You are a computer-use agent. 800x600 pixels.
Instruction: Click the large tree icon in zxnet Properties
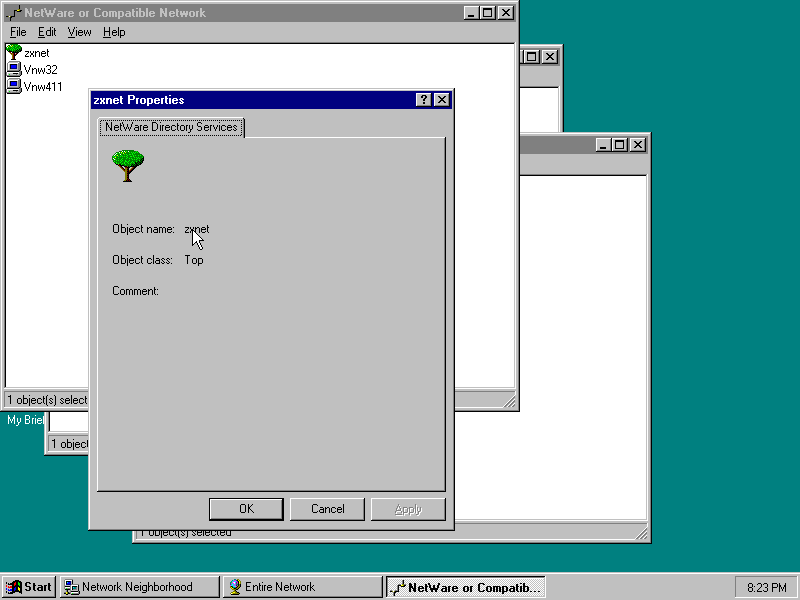pos(128,165)
